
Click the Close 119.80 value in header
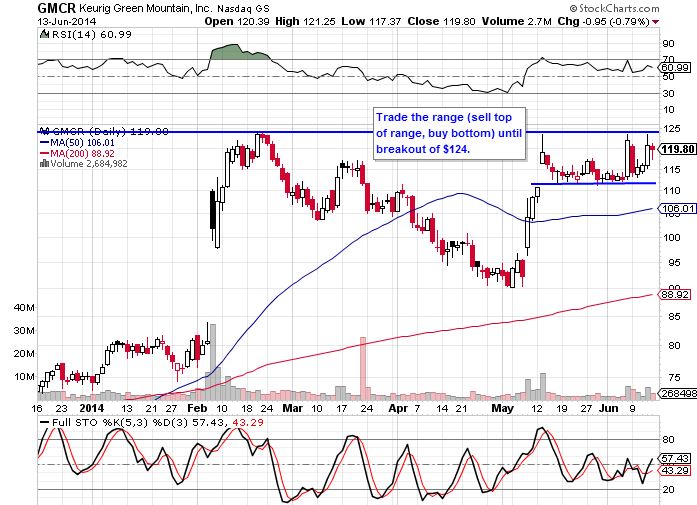tap(441, 21)
